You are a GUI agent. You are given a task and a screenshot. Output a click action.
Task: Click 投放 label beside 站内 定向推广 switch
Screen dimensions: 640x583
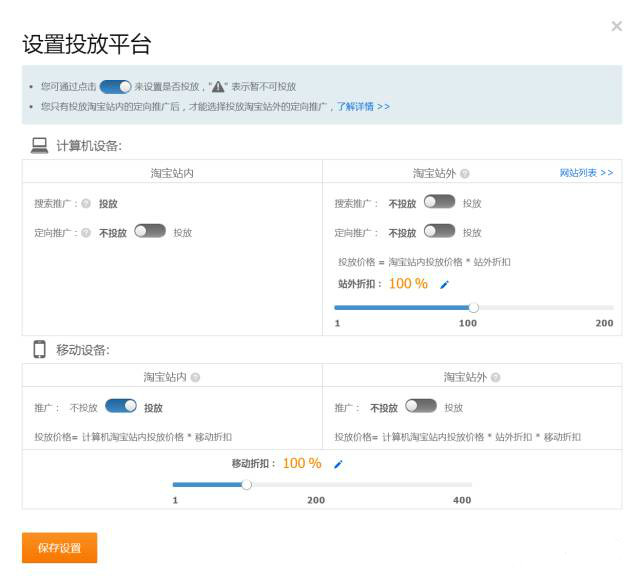pyautogui.click(x=183, y=233)
